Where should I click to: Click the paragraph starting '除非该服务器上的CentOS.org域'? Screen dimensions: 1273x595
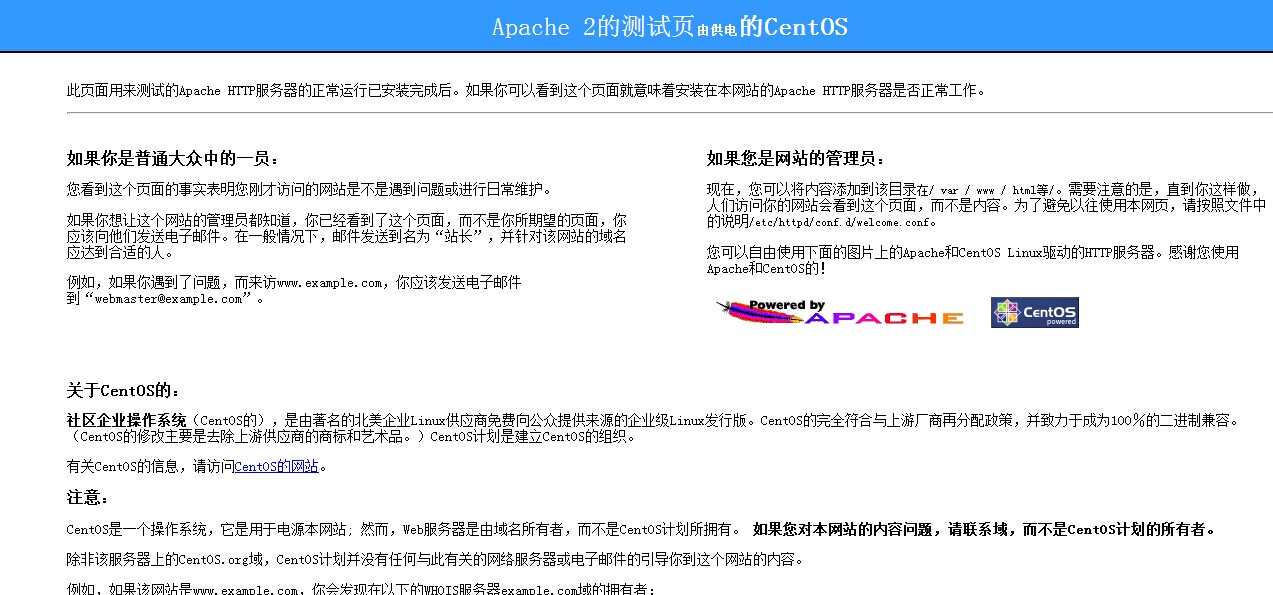click(435, 559)
